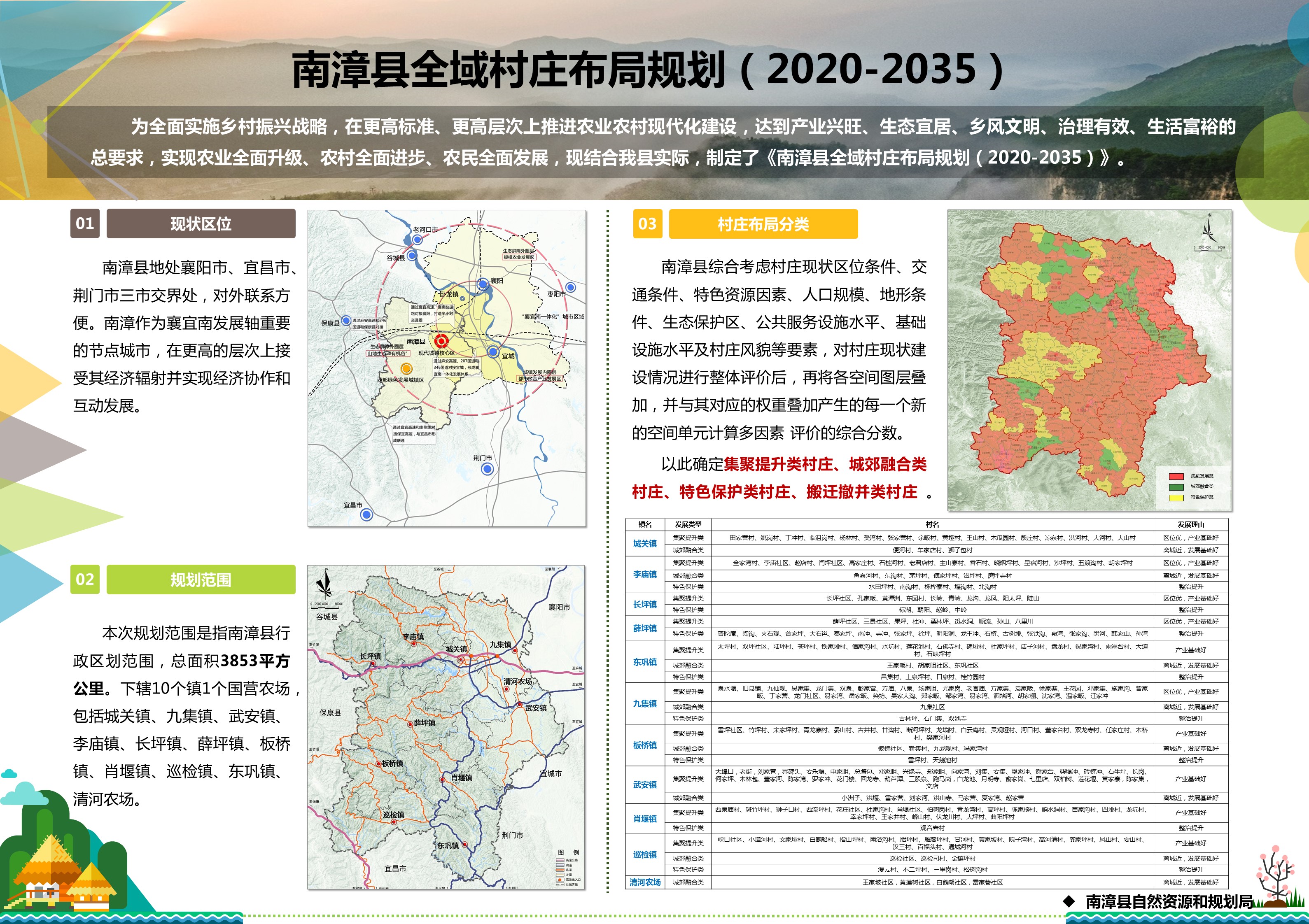This screenshot has height=924, width=1309.
Task: Open the location context map thumbnail
Action: (x=447, y=368)
